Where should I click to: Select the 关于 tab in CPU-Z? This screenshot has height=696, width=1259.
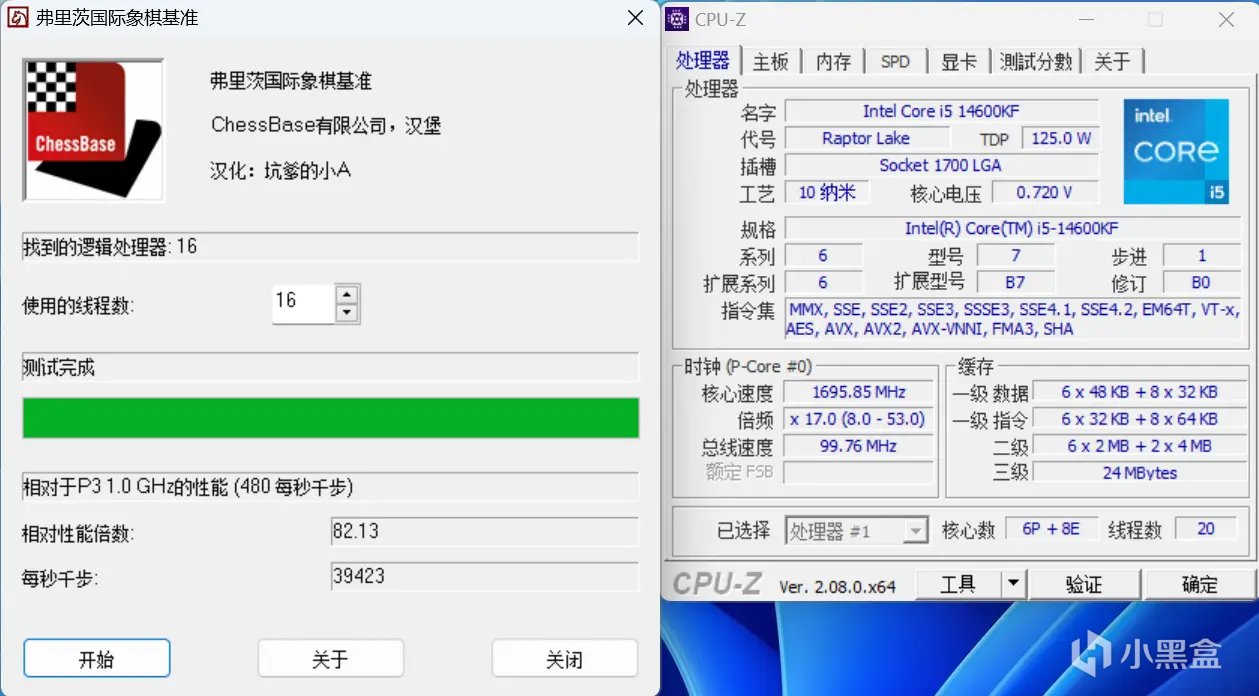click(1113, 61)
